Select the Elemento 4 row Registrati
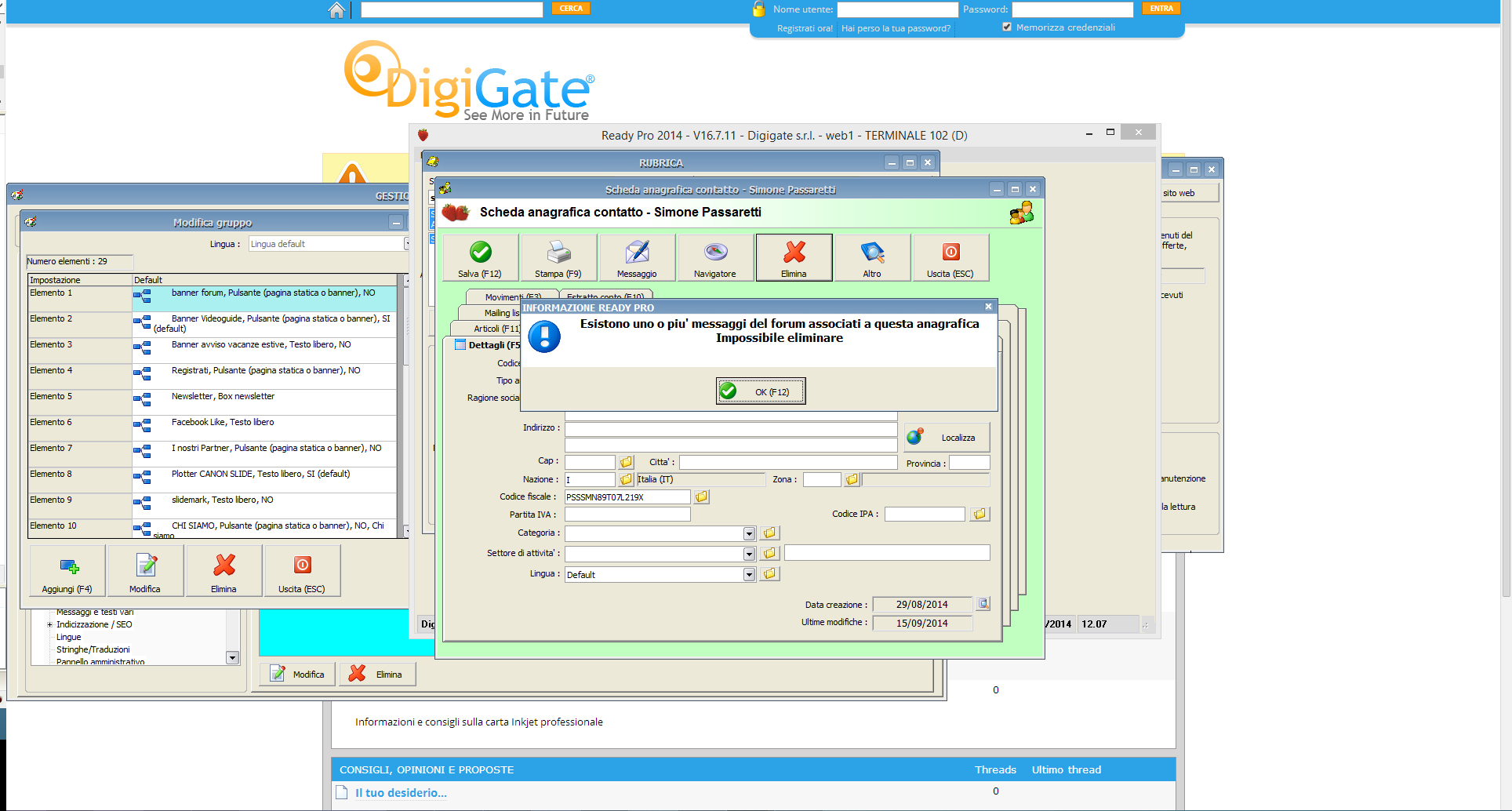Viewport: 1512px width, 811px height. coord(213,376)
